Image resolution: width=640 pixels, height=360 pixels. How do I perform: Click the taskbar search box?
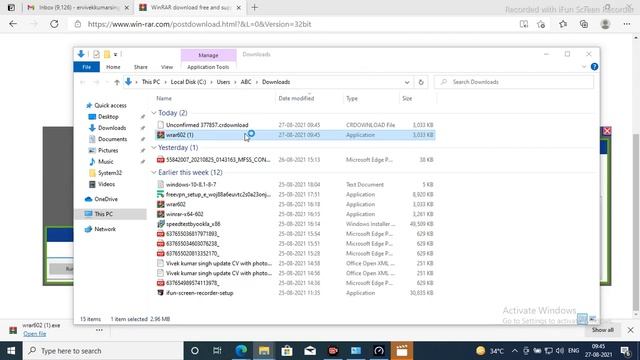pyautogui.click(x=103, y=351)
